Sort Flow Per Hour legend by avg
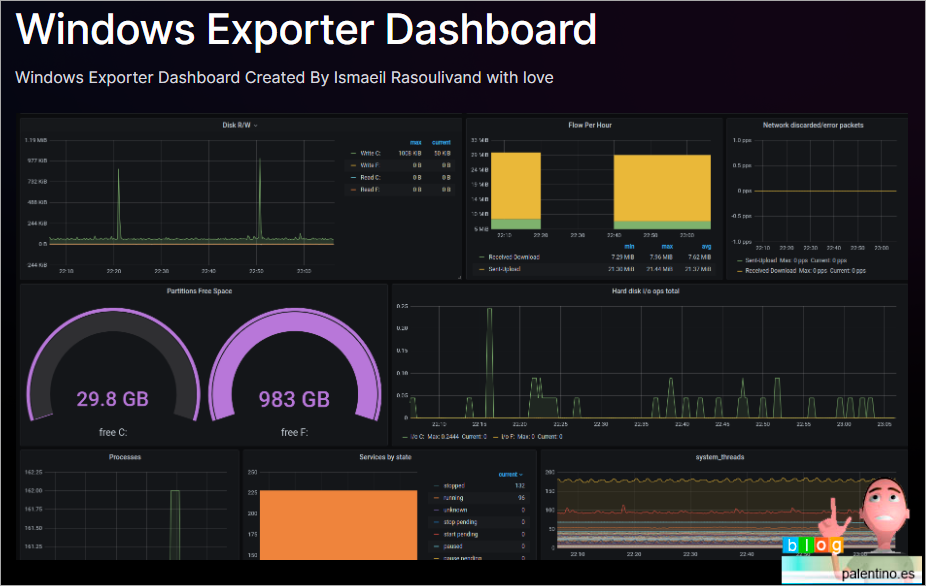 click(x=706, y=246)
